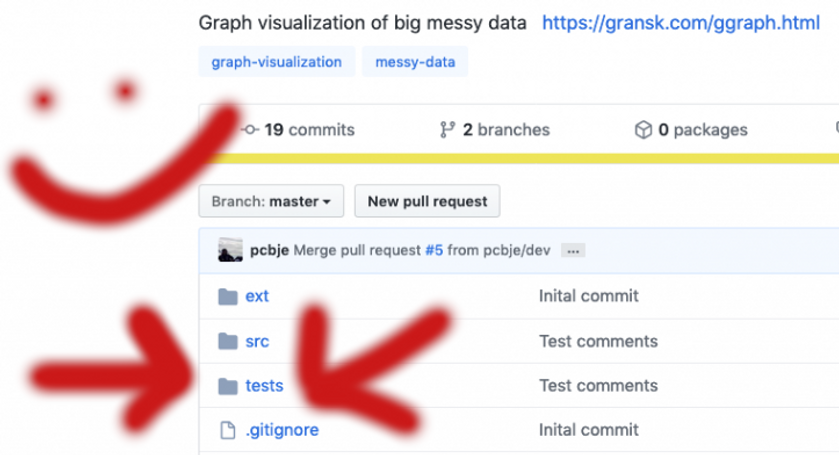Click the branches fork icon
The height and width of the screenshot is (455, 839).
(x=447, y=130)
